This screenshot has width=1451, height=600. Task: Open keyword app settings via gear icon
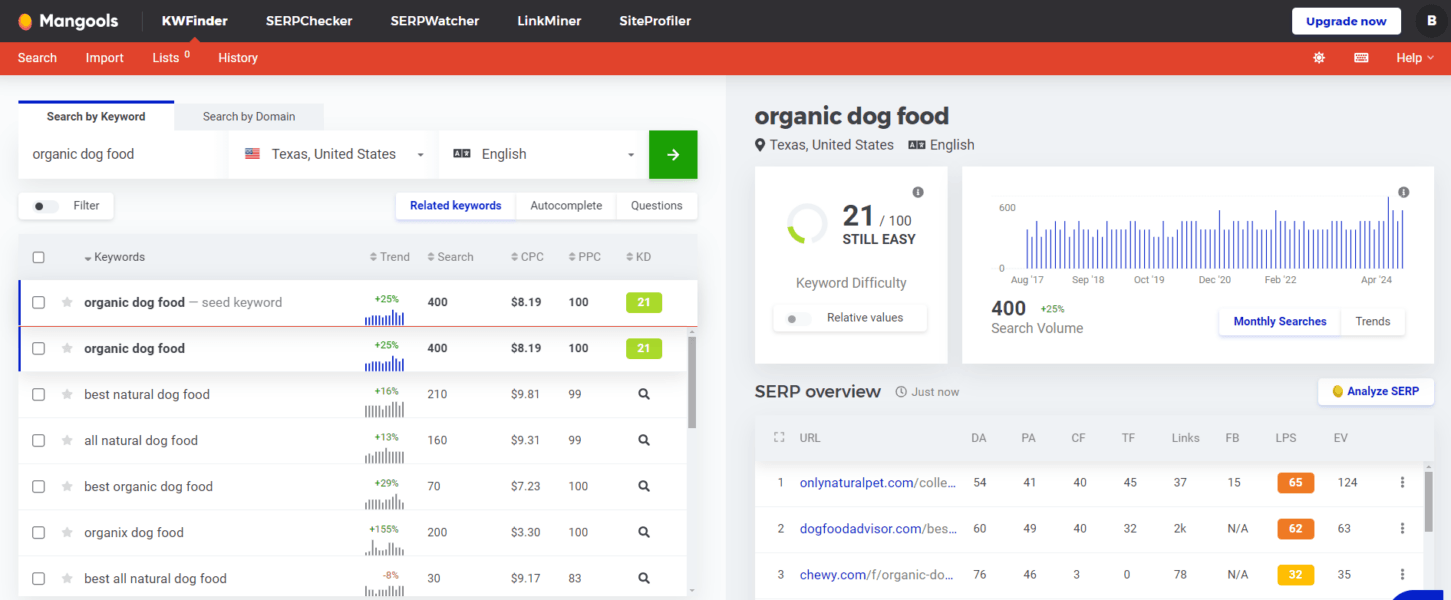pos(1318,57)
